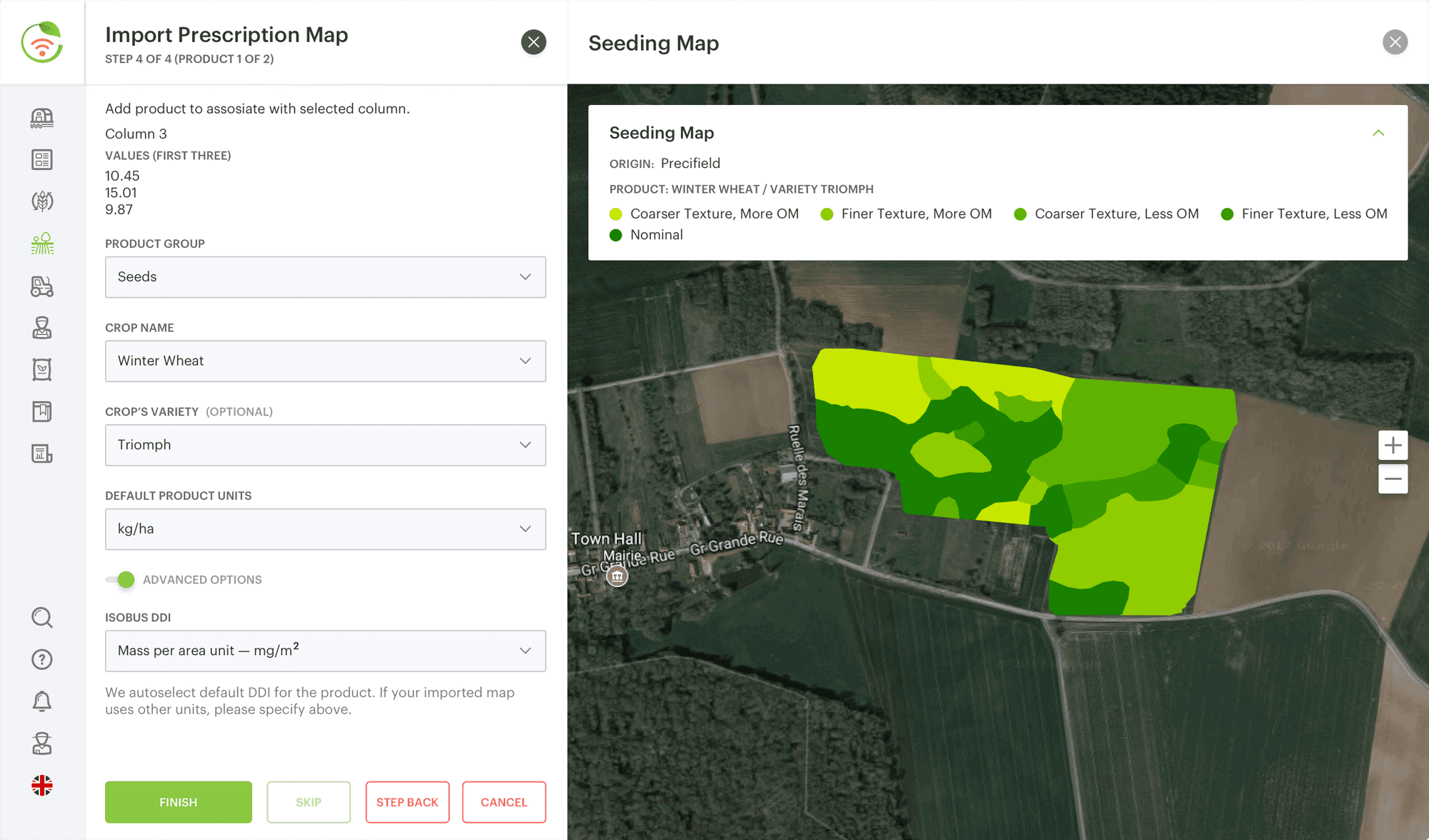Image resolution: width=1429 pixels, height=840 pixels.
Task: Click the crop wheat sidebar icon
Action: (42, 201)
